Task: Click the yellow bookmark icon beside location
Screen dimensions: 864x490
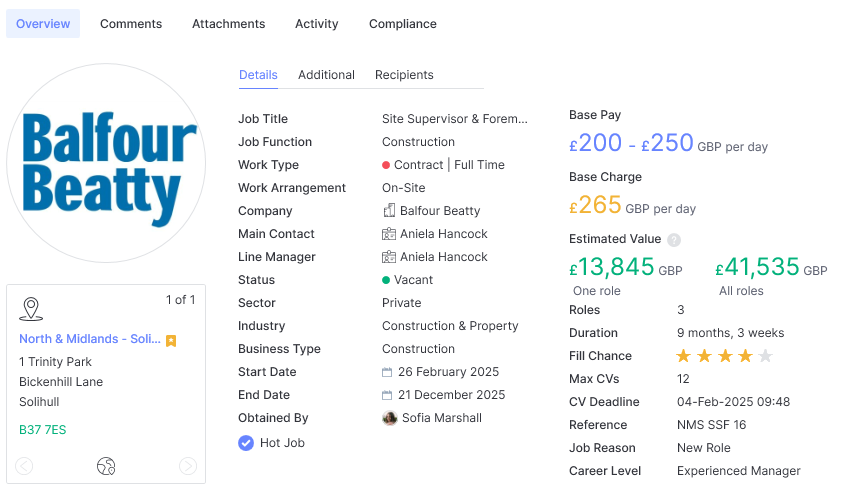Action: pyautogui.click(x=171, y=340)
